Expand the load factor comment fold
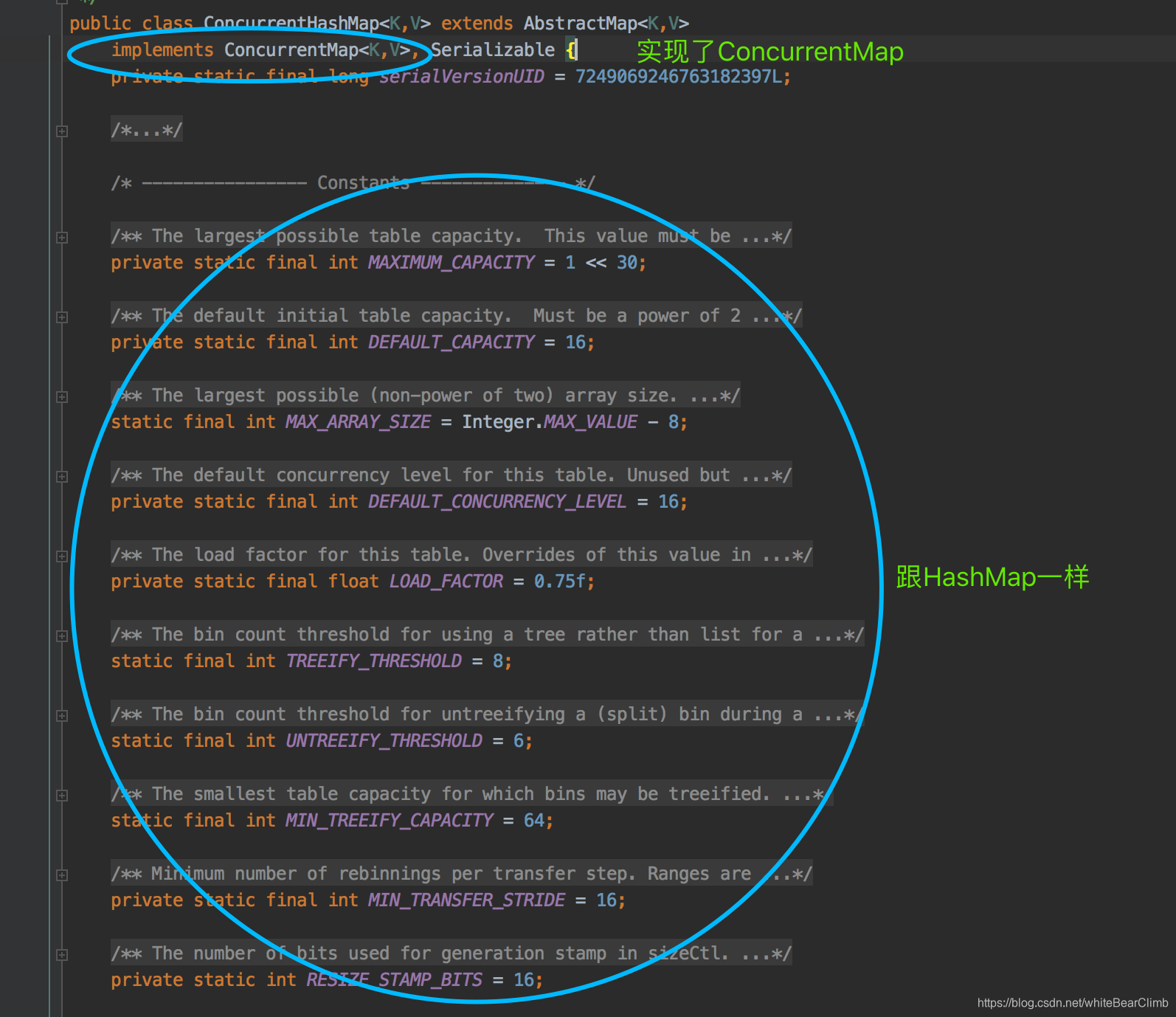This screenshot has height=1017, width=1176. [x=62, y=556]
